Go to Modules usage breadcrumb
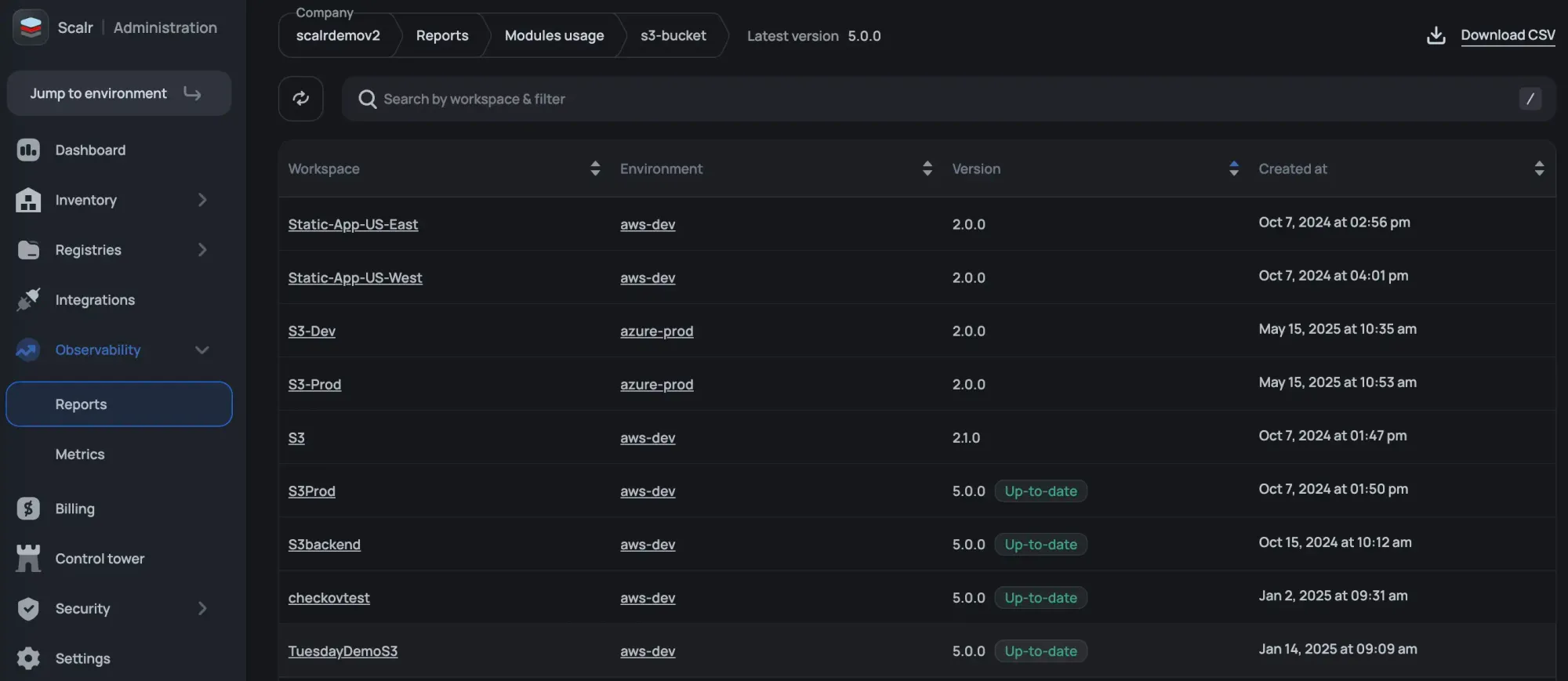This screenshot has height=681, width=1568. tap(554, 35)
